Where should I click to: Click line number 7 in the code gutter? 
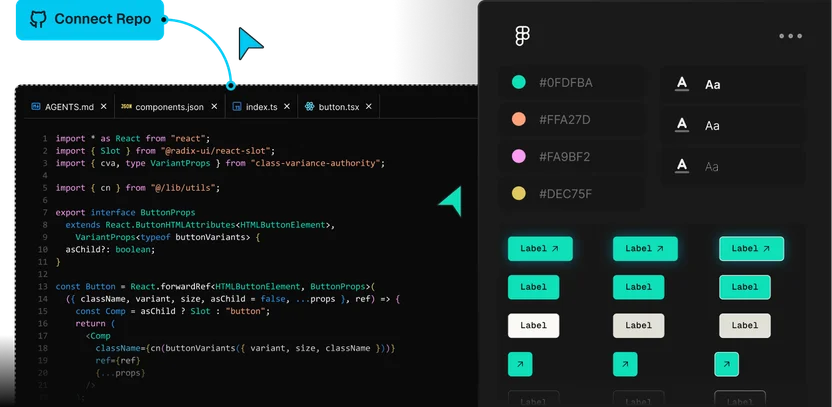coord(46,212)
